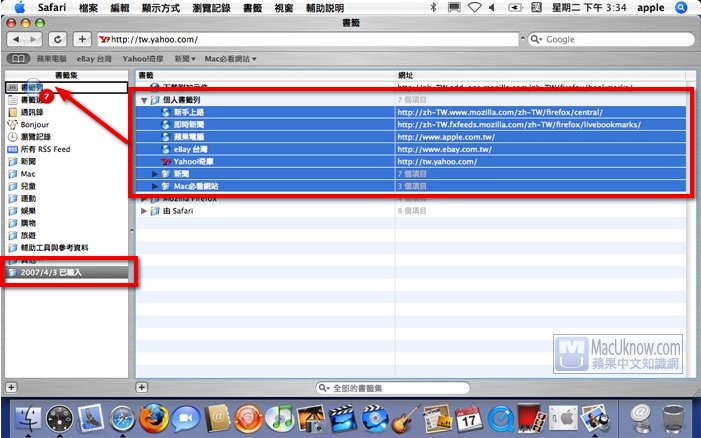The height and width of the screenshot is (438, 701).
Task: Collapse the 個人書籤列 folder triangle
Action: tap(144, 100)
